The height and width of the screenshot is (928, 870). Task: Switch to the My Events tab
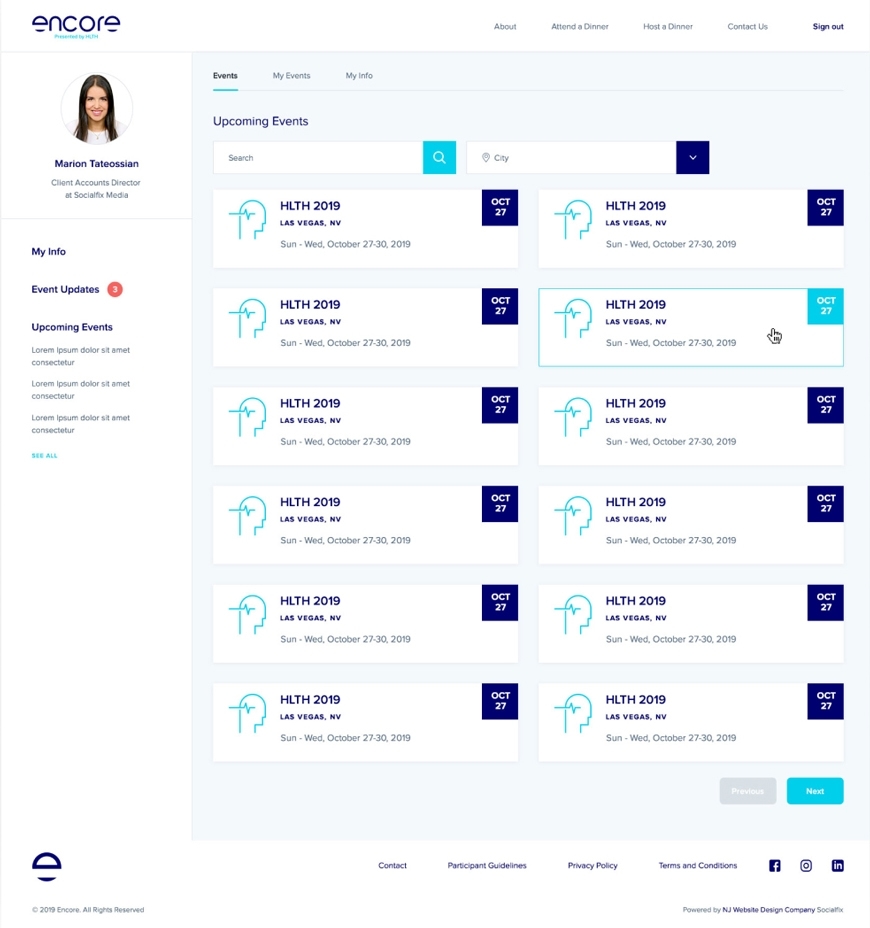291,76
